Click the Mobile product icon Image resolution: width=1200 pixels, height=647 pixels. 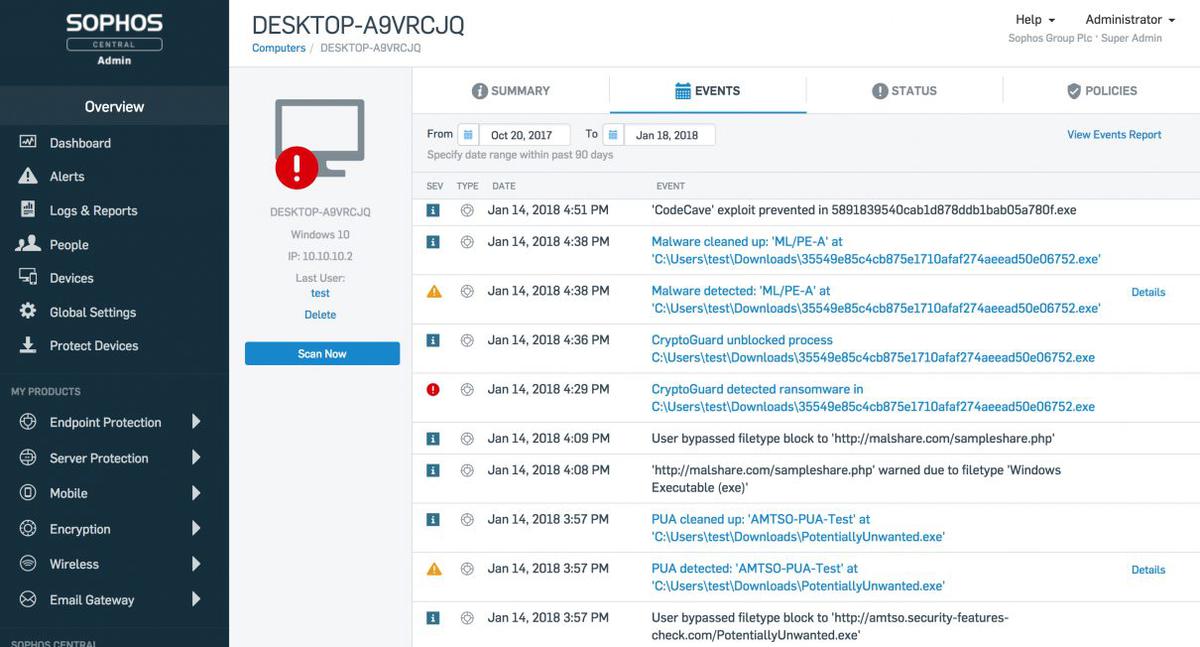click(28, 493)
